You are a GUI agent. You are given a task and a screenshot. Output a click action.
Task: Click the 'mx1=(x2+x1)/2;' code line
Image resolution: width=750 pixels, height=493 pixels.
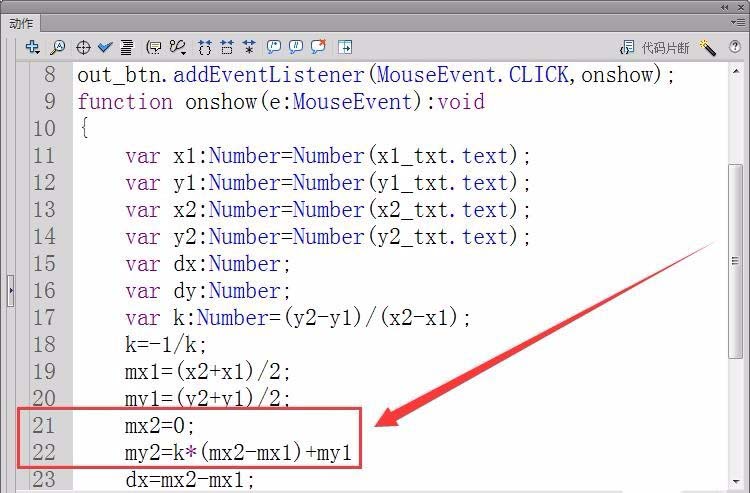(x=208, y=372)
